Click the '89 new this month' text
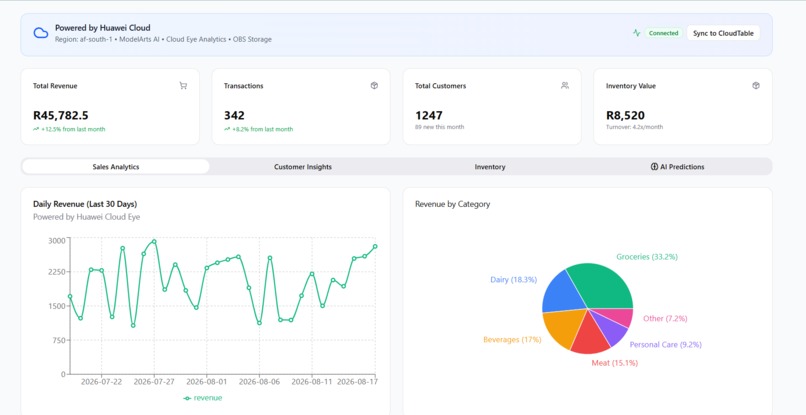 439,127
